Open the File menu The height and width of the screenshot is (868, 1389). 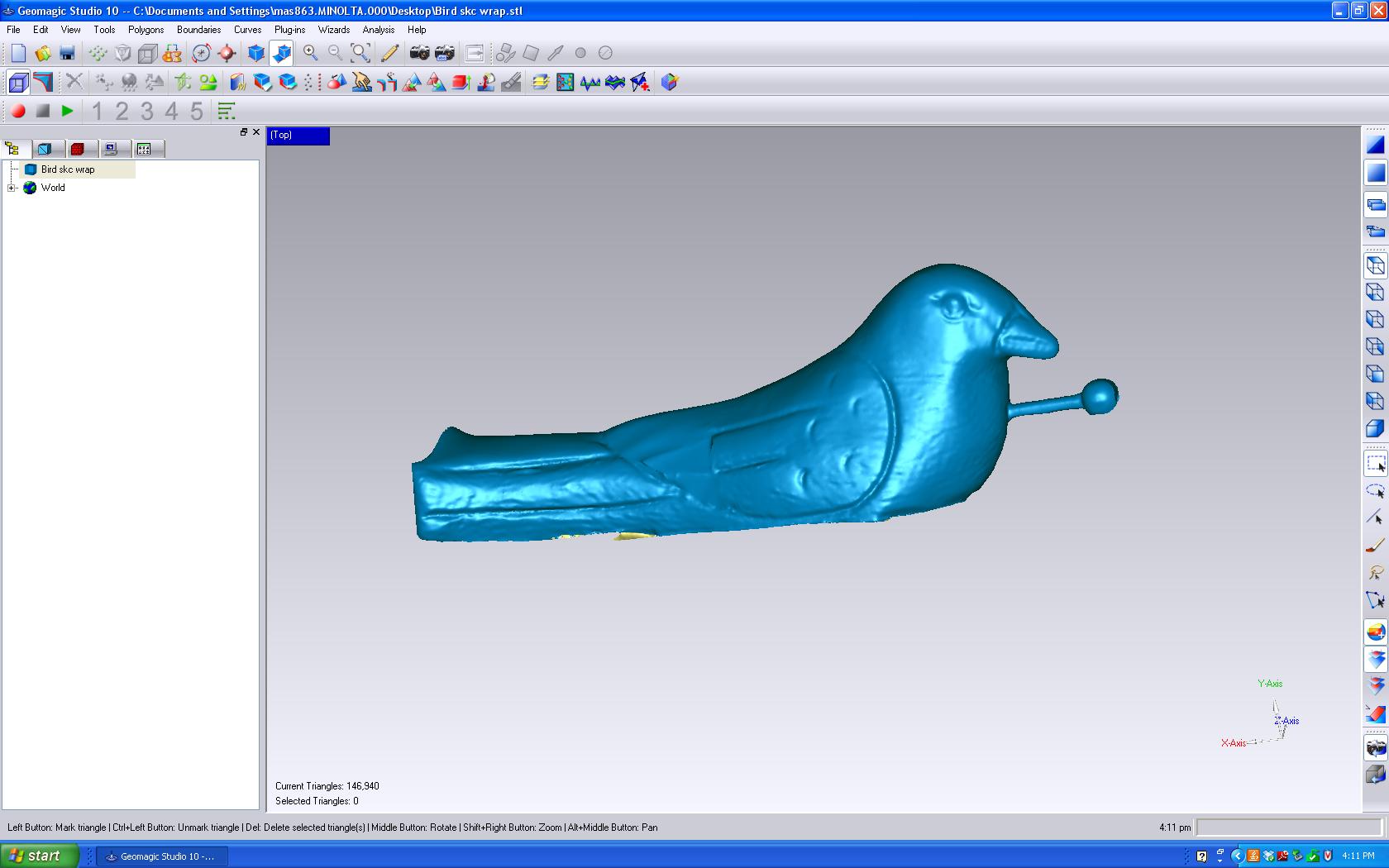click(13, 29)
